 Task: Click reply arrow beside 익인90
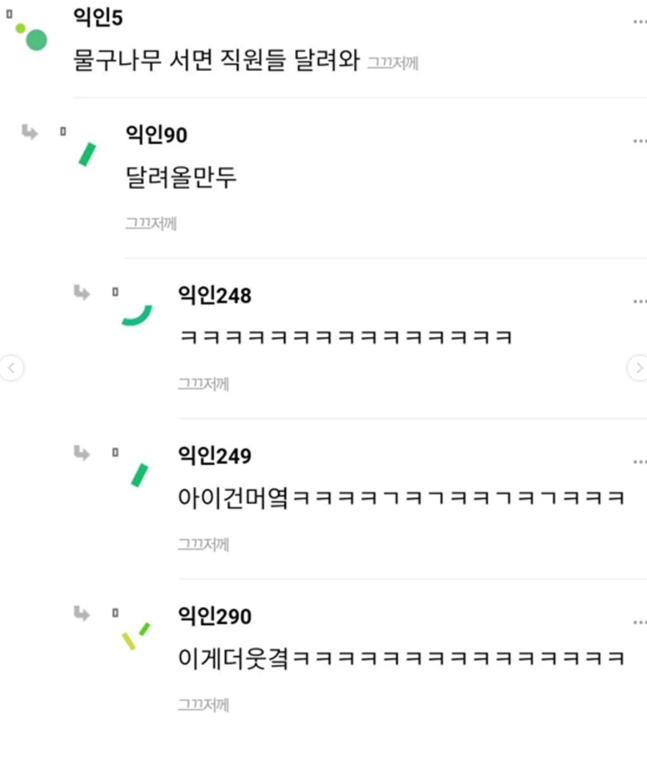(30, 132)
